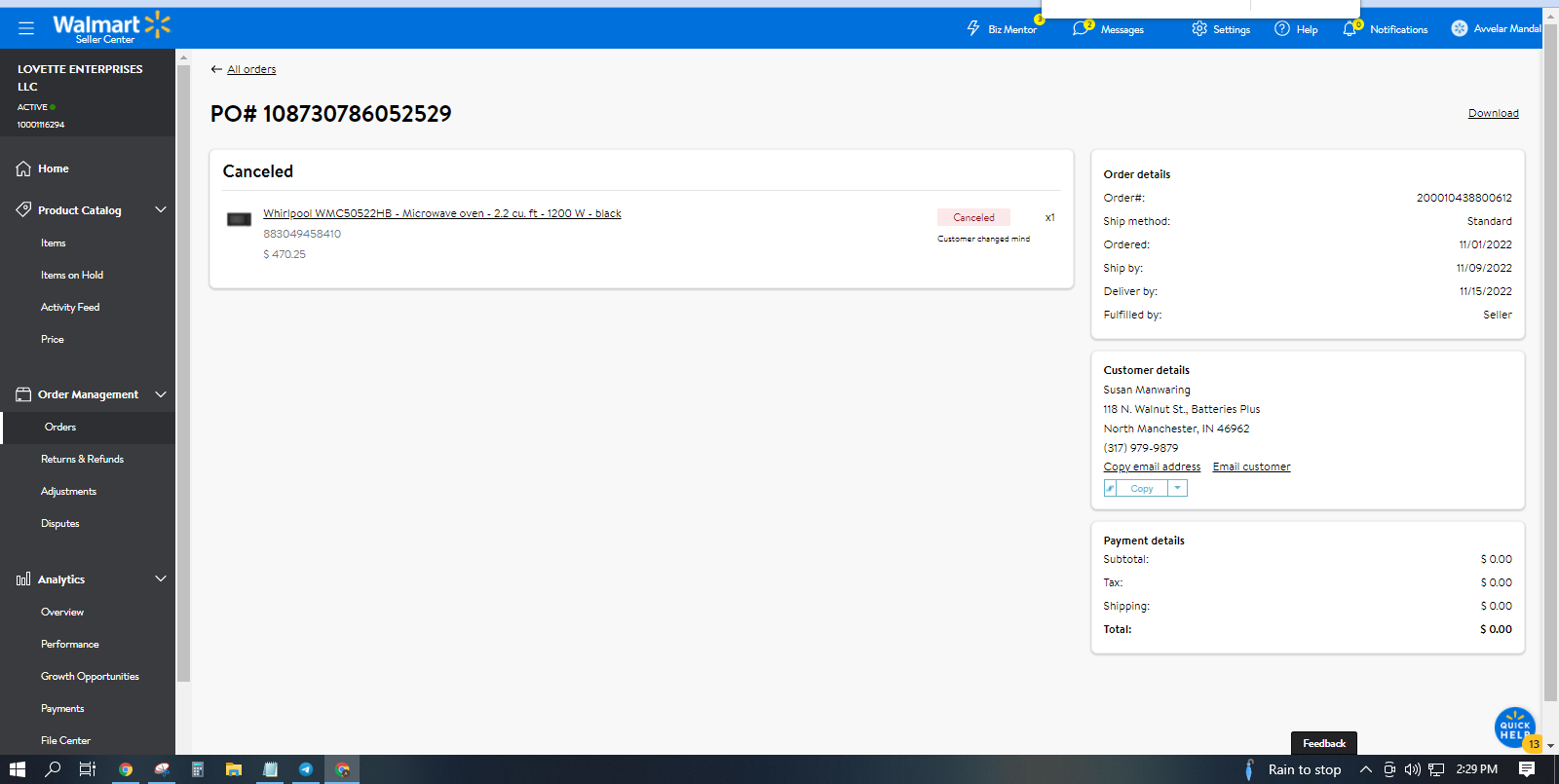Click the Feedback button
Screen dimensions: 1559x784
[1324, 743]
